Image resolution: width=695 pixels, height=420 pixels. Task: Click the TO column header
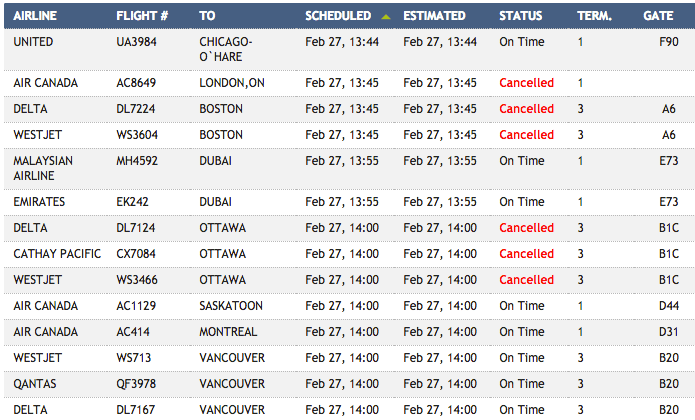click(207, 16)
